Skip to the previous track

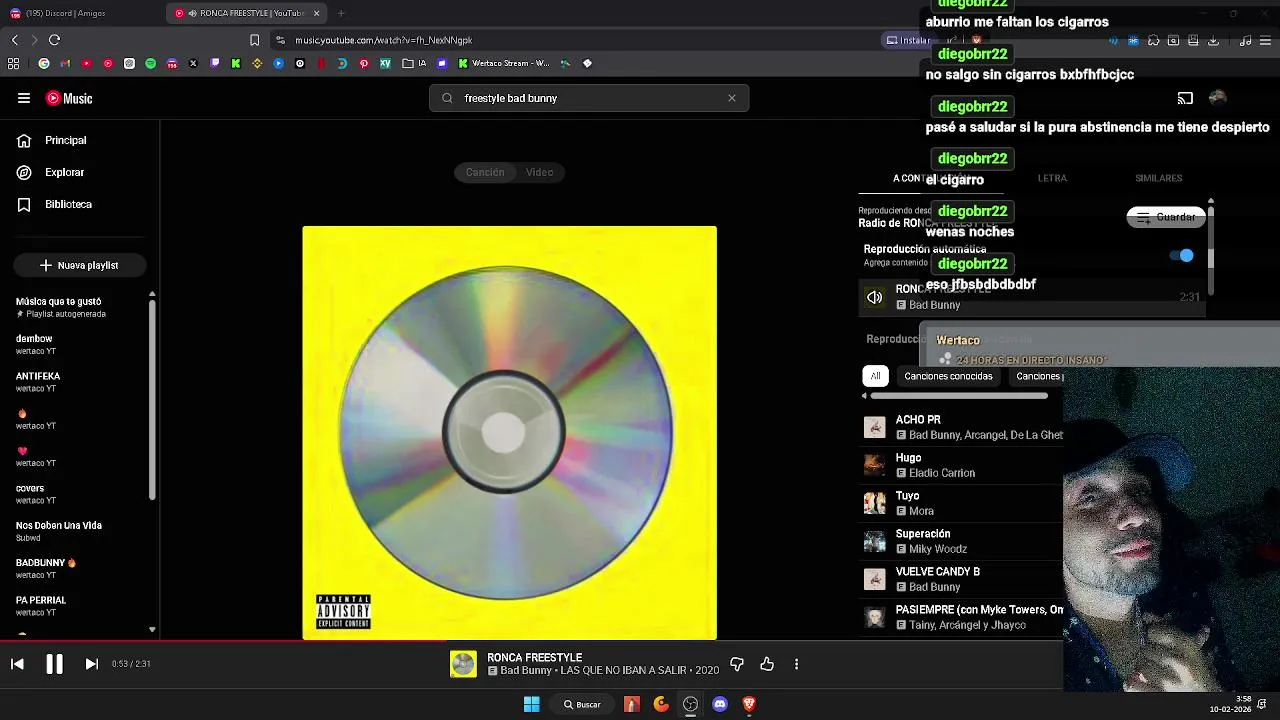click(17, 664)
